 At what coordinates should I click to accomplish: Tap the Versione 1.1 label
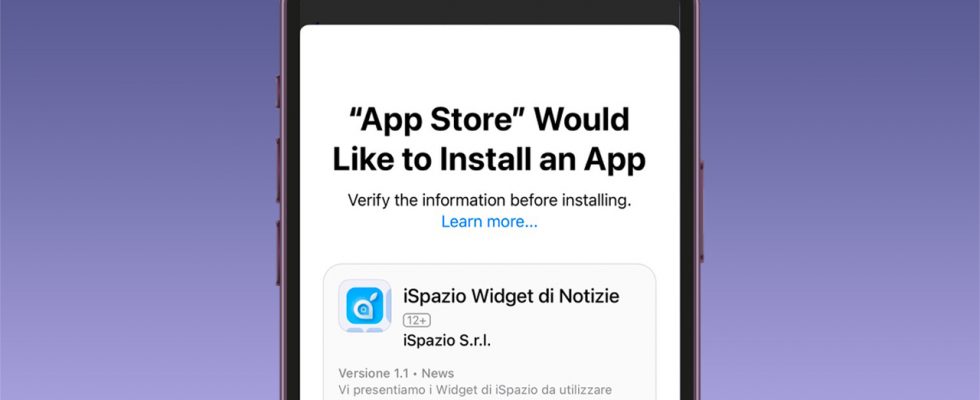[x=373, y=373]
